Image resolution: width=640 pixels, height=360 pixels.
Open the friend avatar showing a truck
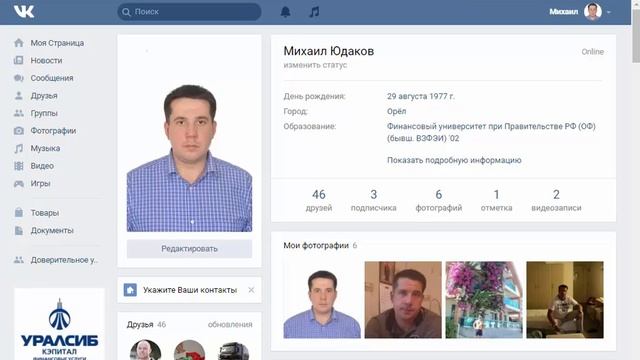coord(233,350)
